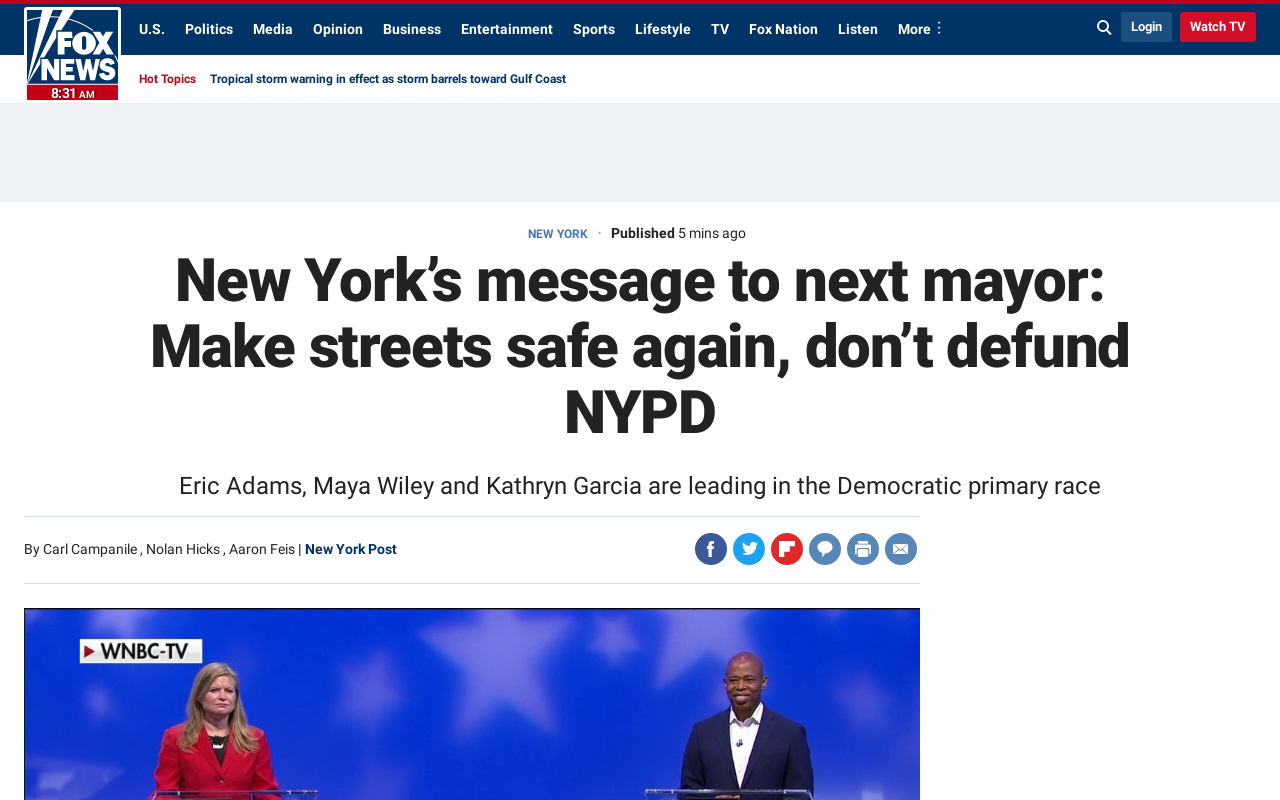
Task: Open the Politics section
Action: [x=209, y=29]
